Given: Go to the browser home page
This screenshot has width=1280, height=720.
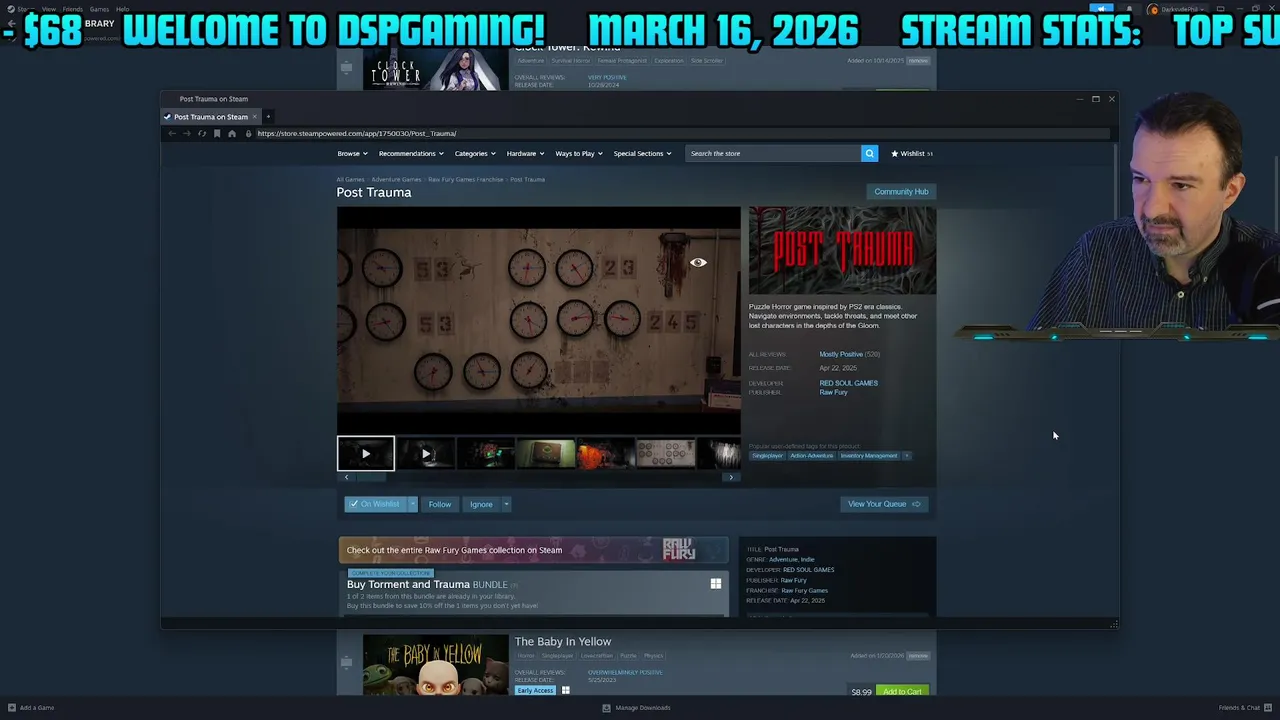Looking at the screenshot, I should coord(232,133).
